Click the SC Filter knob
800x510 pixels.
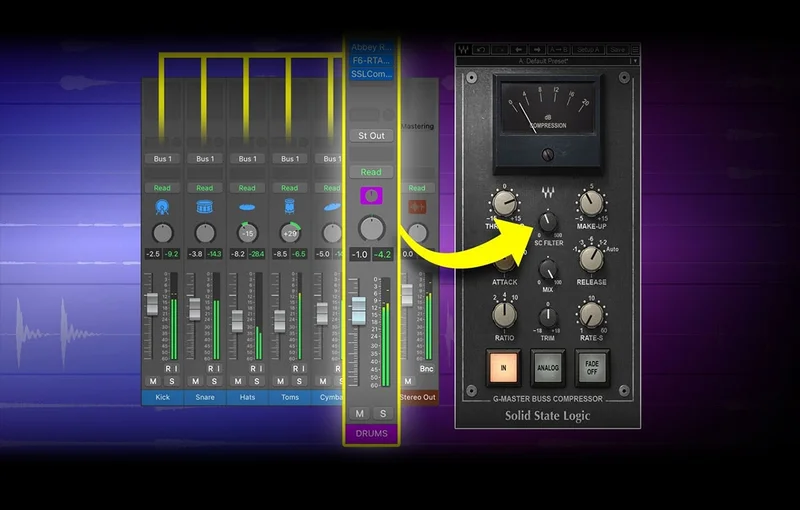pyautogui.click(x=548, y=222)
